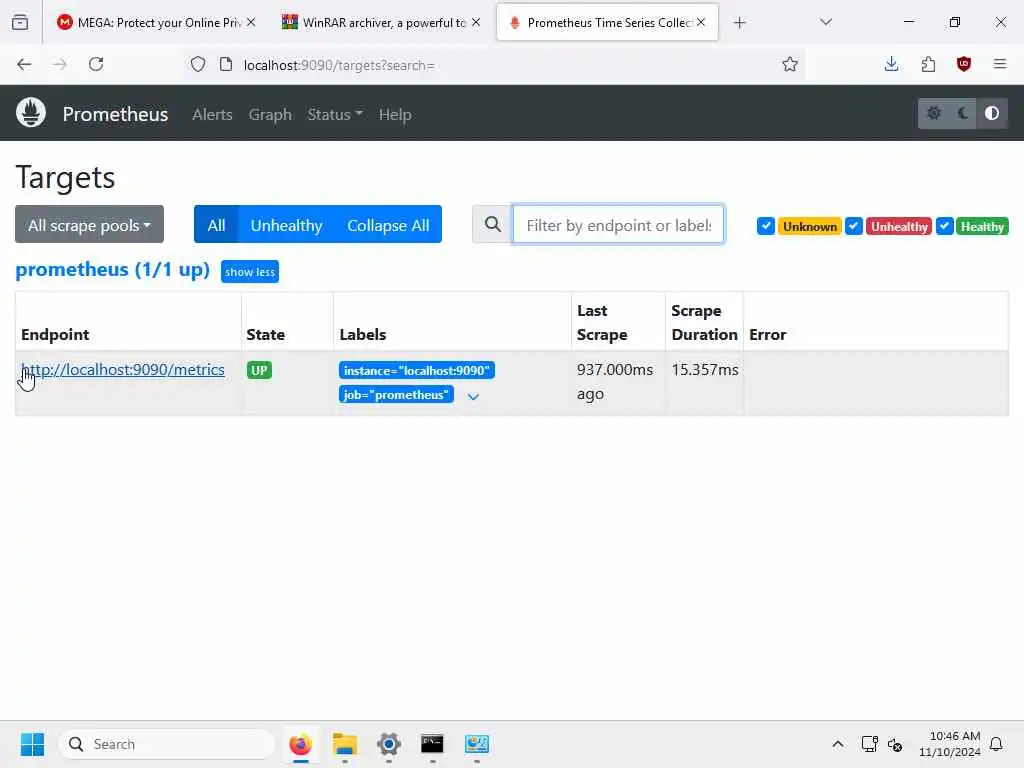The width and height of the screenshot is (1024, 768).
Task: Close the Prometheus Time Series tab
Action: pos(701,22)
